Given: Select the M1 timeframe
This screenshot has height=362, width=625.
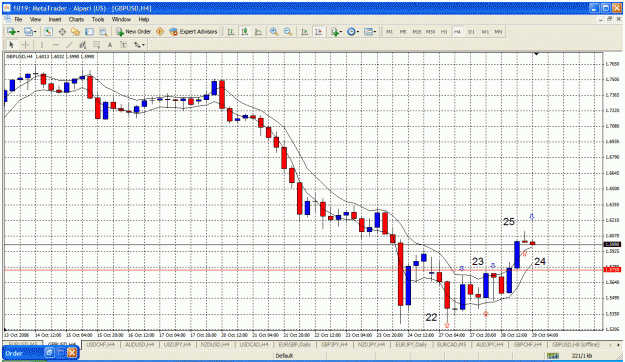Looking at the screenshot, I should coord(389,31).
